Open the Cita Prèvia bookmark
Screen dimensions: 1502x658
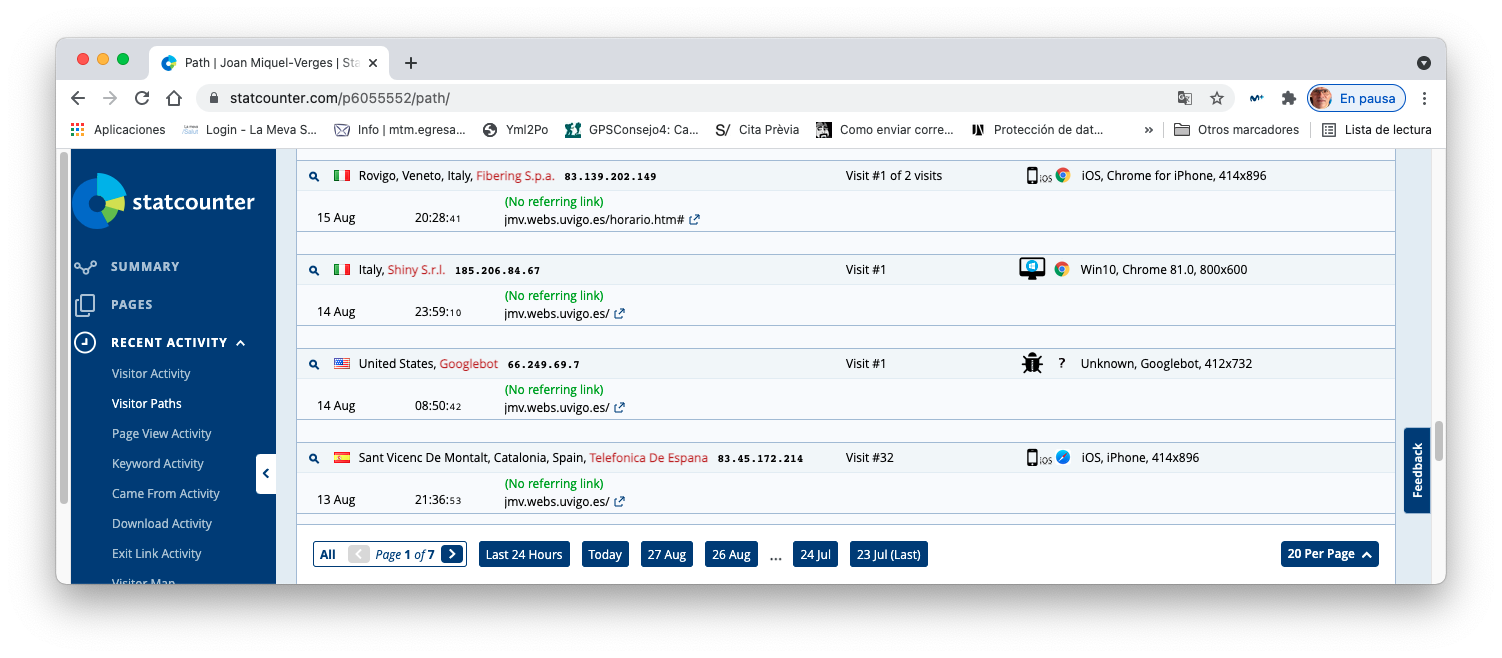[x=757, y=130]
